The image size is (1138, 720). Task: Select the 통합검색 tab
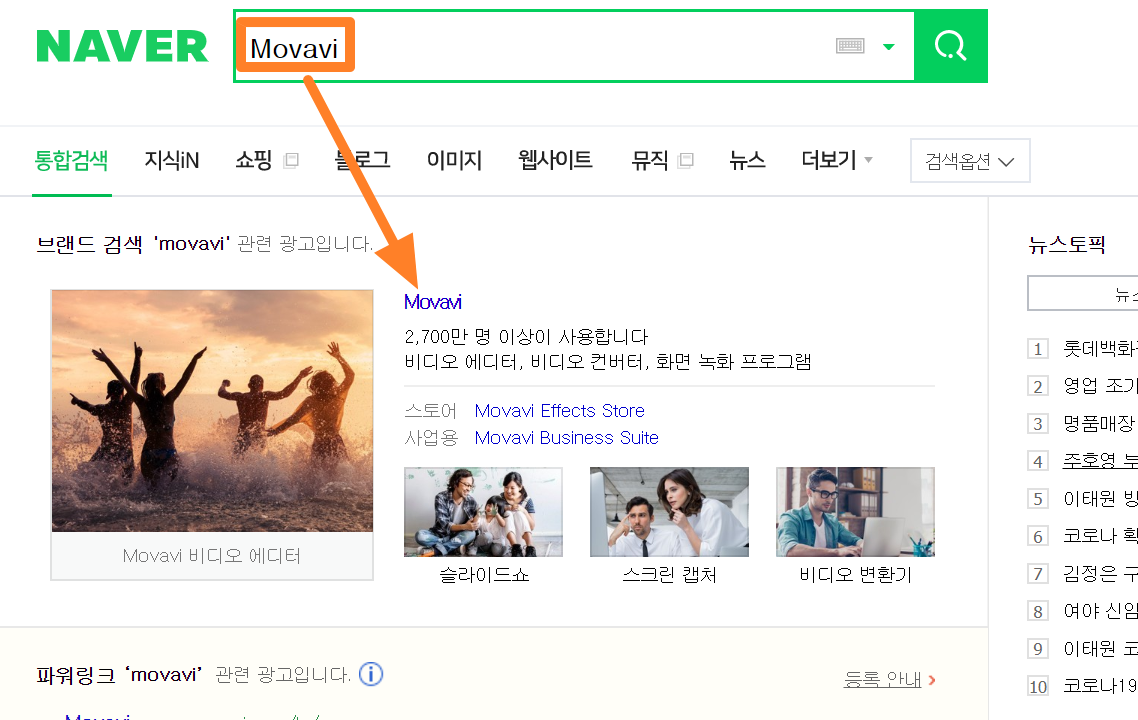point(72,160)
